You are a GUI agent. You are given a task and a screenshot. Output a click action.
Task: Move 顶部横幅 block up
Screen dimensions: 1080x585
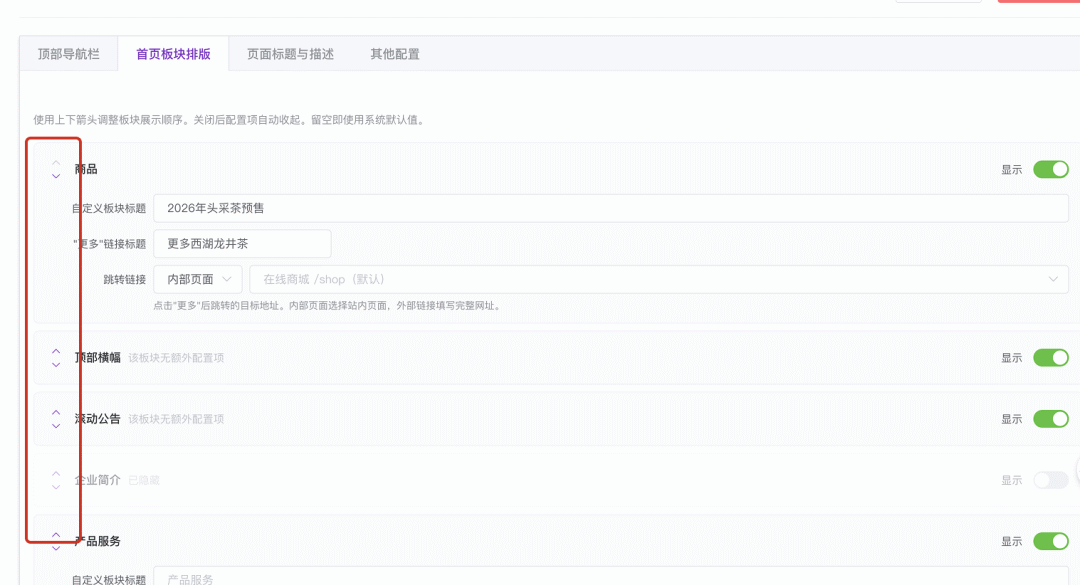pos(56,351)
